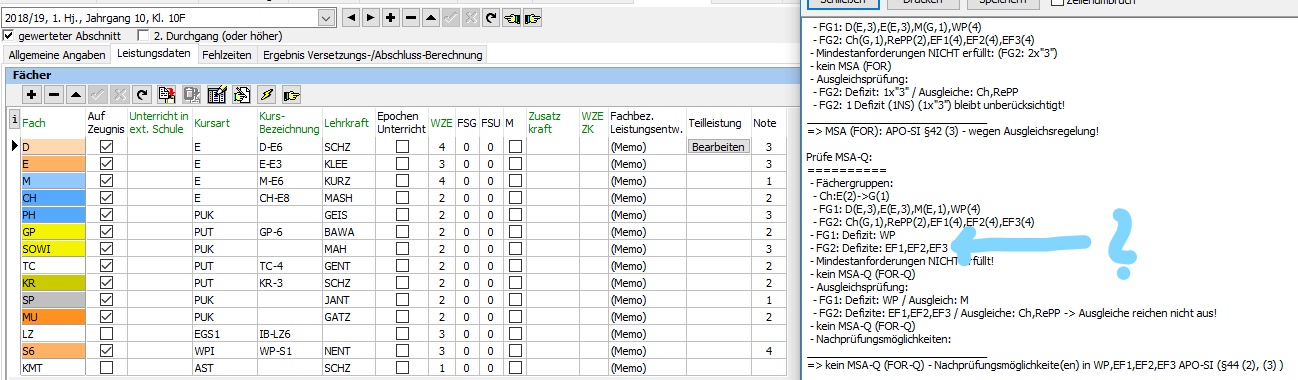Click top toolbar edit triangle icon
This screenshot has height=380, width=1298.
[430, 18]
